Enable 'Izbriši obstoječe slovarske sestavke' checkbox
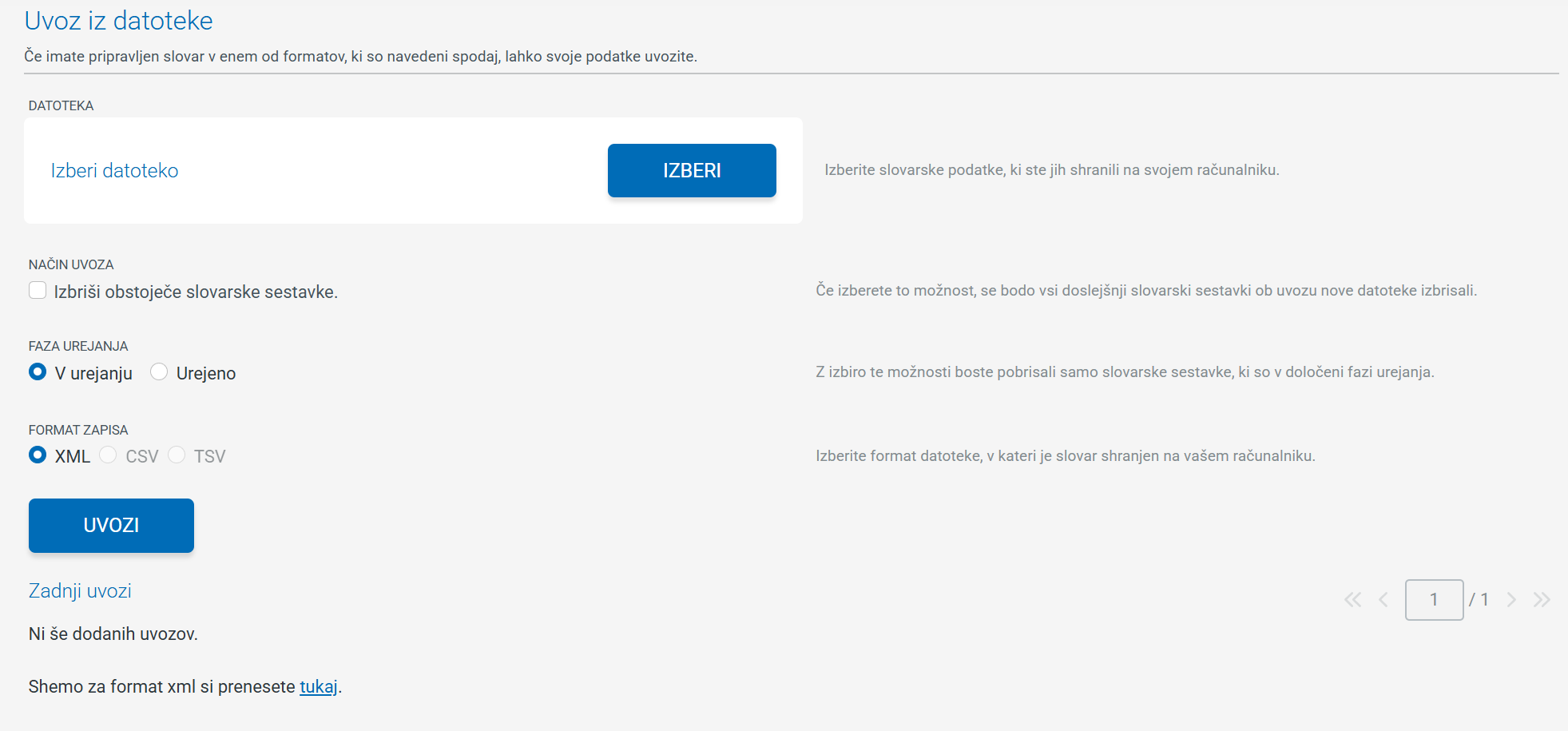 (38, 291)
